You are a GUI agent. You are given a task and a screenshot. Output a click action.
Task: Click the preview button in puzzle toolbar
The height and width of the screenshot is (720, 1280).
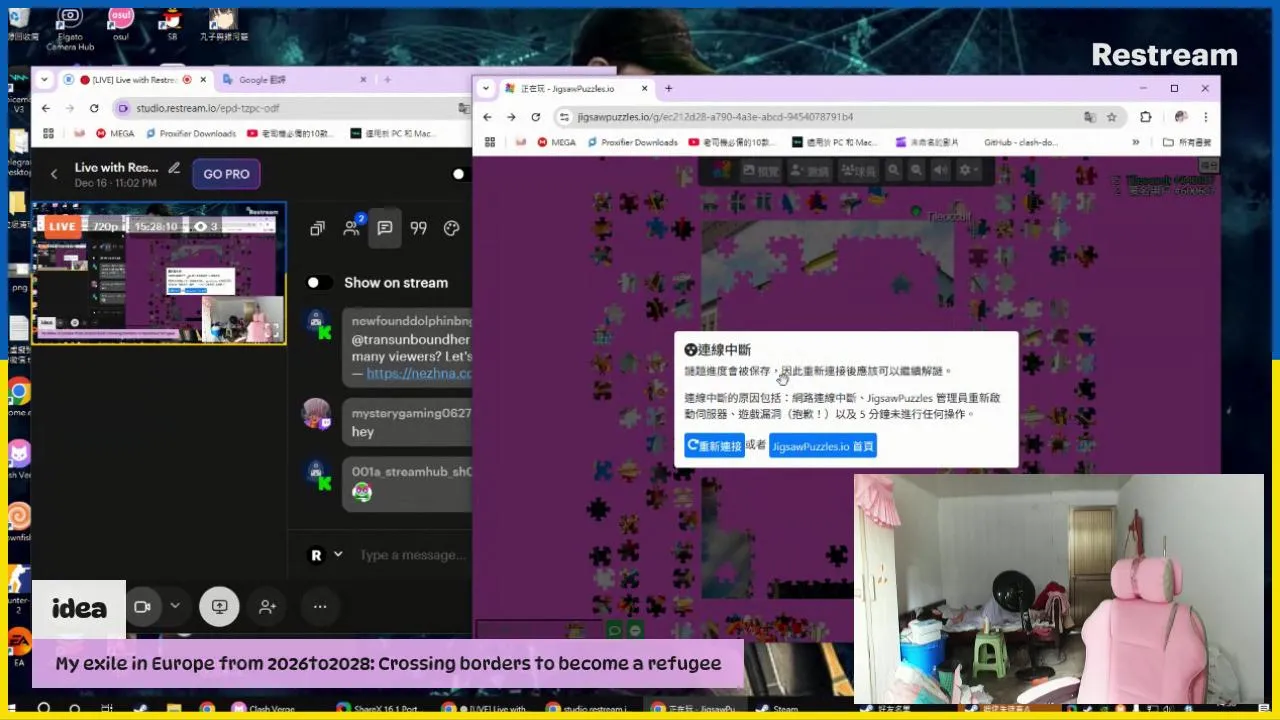pos(761,171)
